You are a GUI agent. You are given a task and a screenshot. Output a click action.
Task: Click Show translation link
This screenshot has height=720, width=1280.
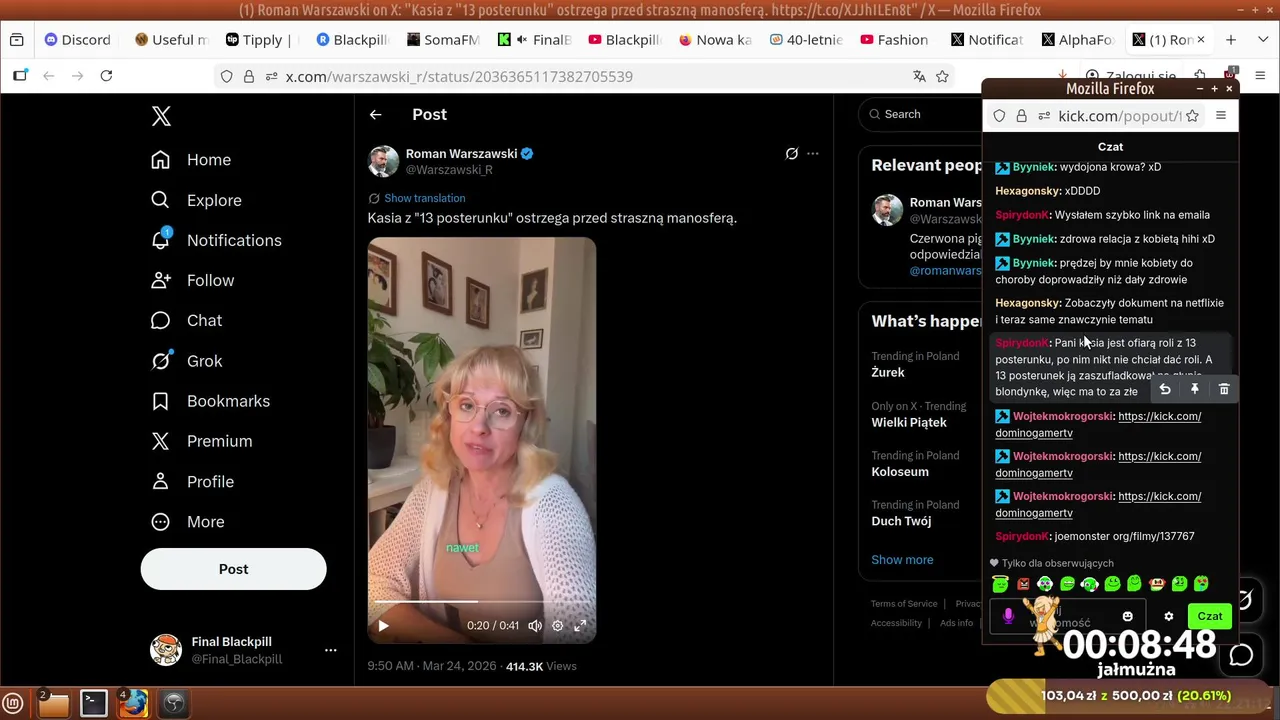coord(424,198)
